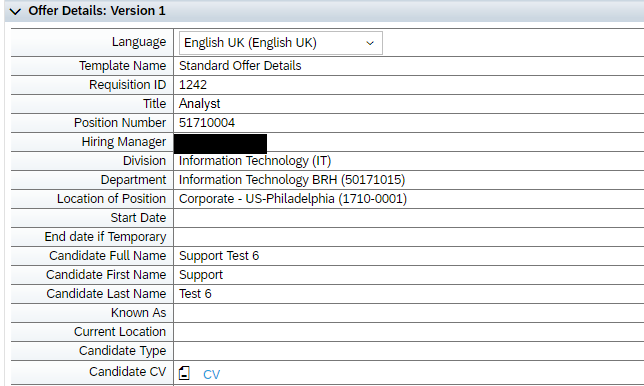644x386 pixels.
Task: Click the 'Requisition ID' label
Action: click(x=127, y=85)
